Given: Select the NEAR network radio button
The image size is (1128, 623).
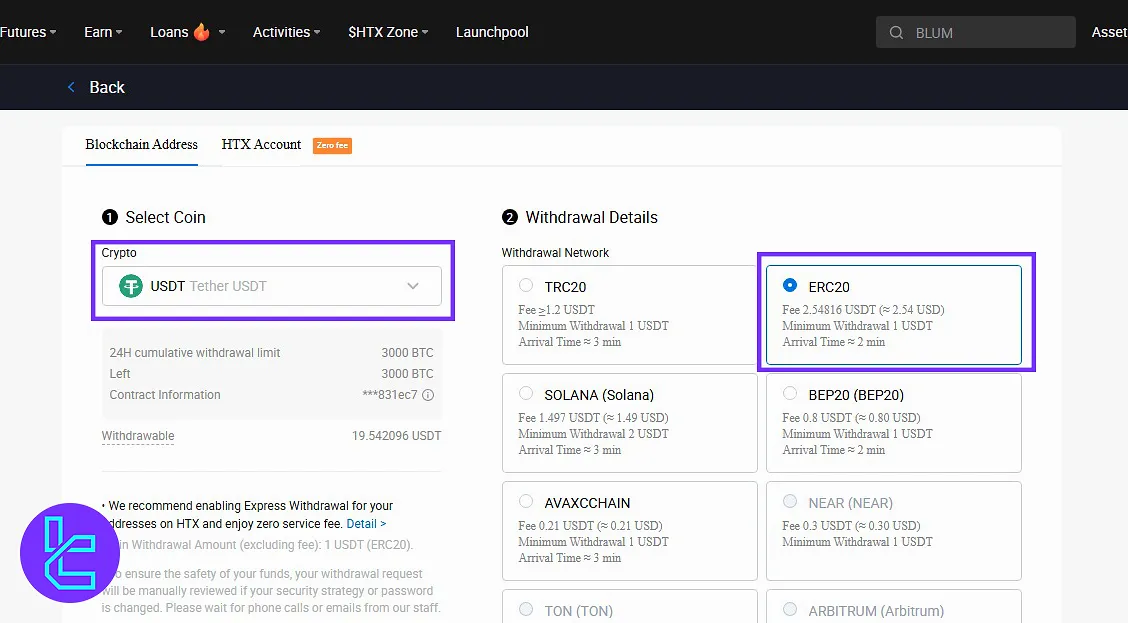Looking at the screenshot, I should click(x=790, y=501).
